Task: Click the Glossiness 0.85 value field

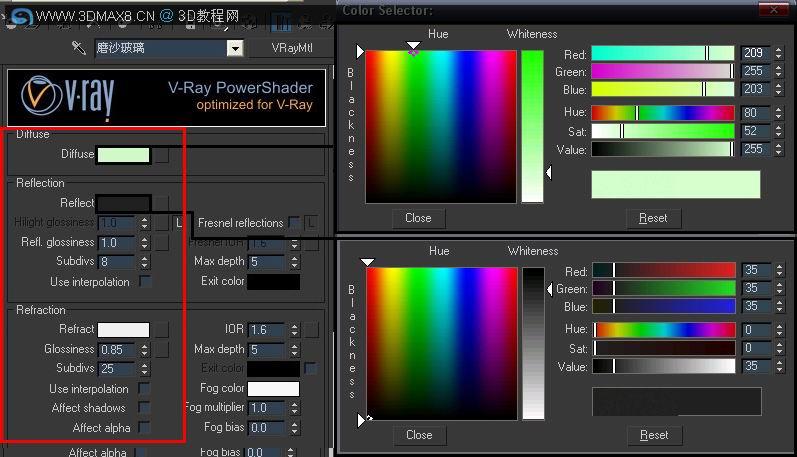Action: click(117, 350)
